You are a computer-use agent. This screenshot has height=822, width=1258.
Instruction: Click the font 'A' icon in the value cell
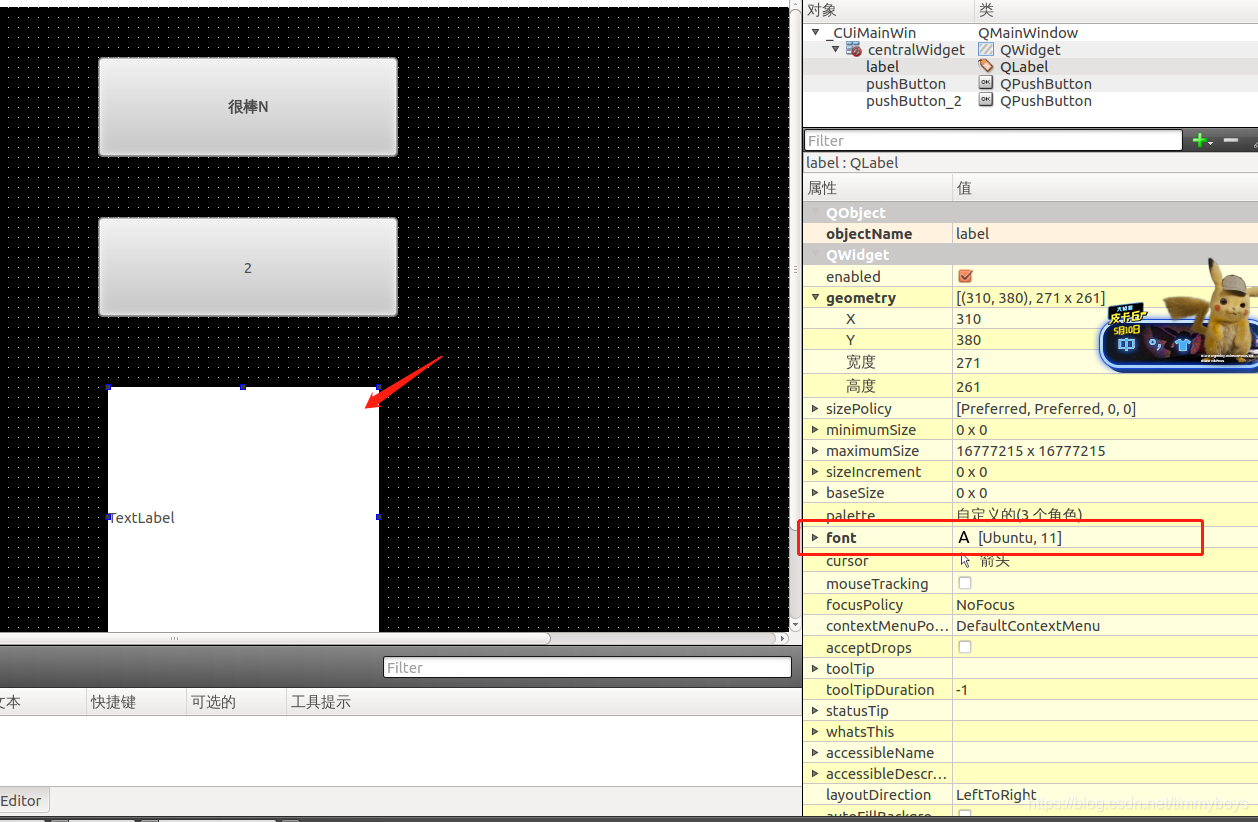(x=964, y=538)
